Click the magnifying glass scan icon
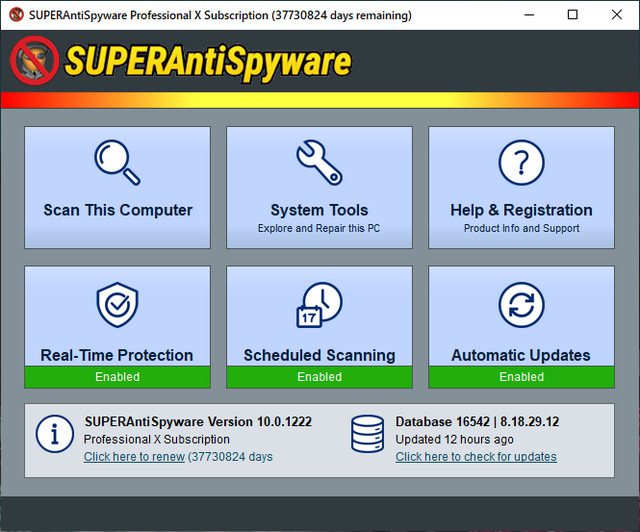The height and width of the screenshot is (532, 640). coord(117,162)
